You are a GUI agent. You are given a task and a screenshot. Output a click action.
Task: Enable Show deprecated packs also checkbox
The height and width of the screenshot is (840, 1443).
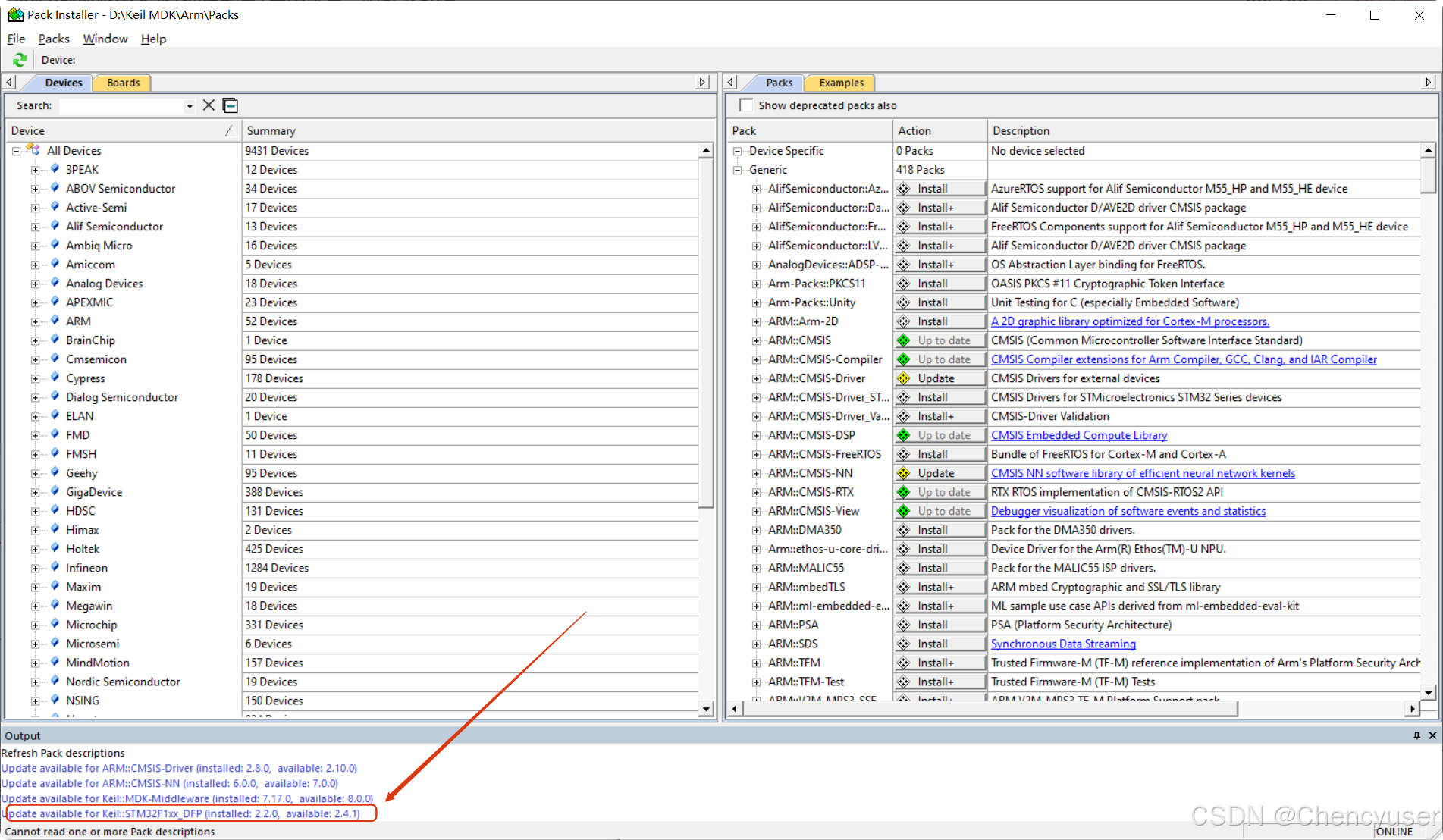point(746,105)
